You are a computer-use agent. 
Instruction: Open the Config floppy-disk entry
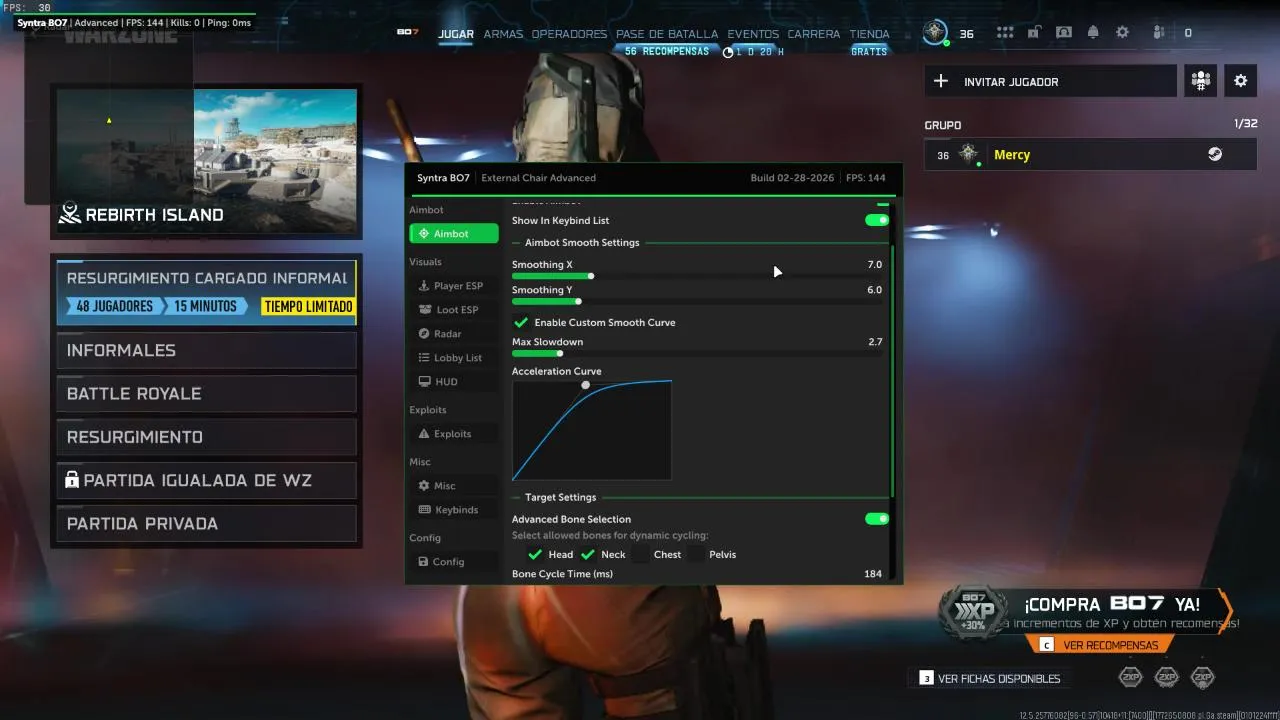424,562
